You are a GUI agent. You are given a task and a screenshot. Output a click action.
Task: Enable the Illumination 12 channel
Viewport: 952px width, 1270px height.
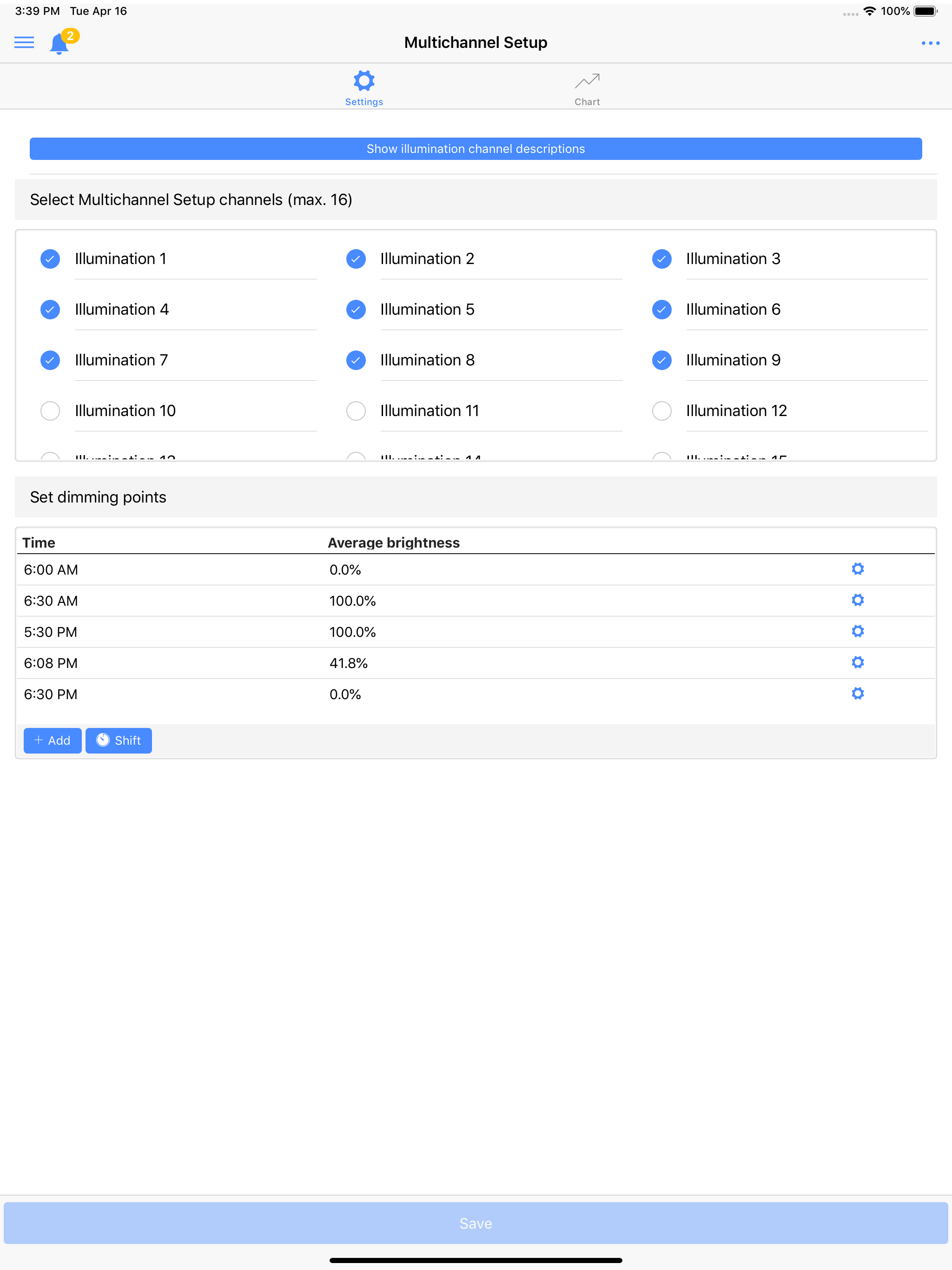pyautogui.click(x=661, y=411)
